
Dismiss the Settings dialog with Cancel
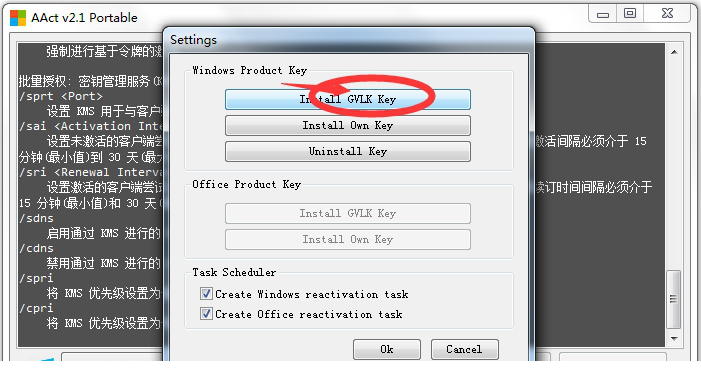(465, 350)
